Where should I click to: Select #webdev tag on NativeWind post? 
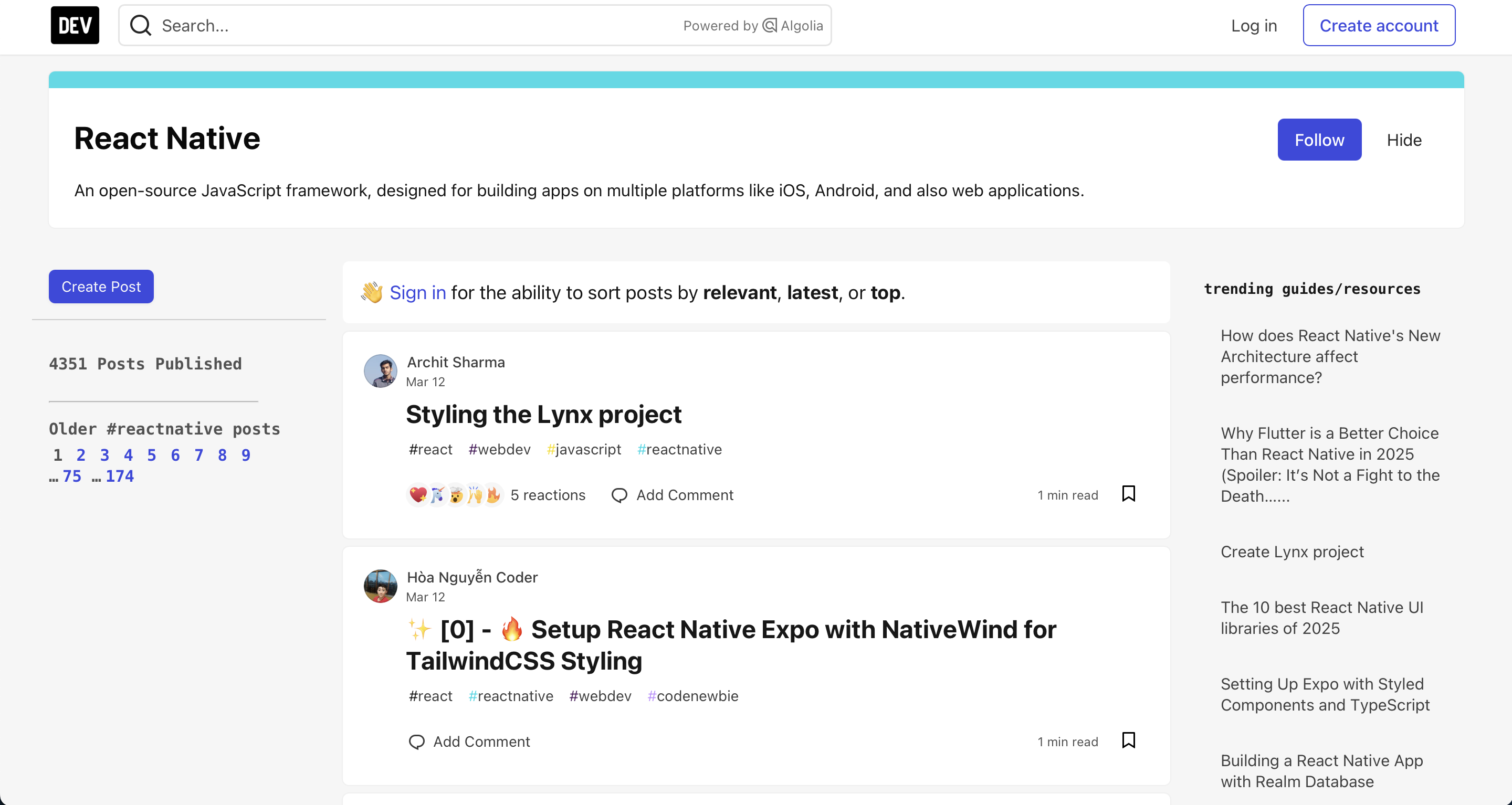(601, 696)
